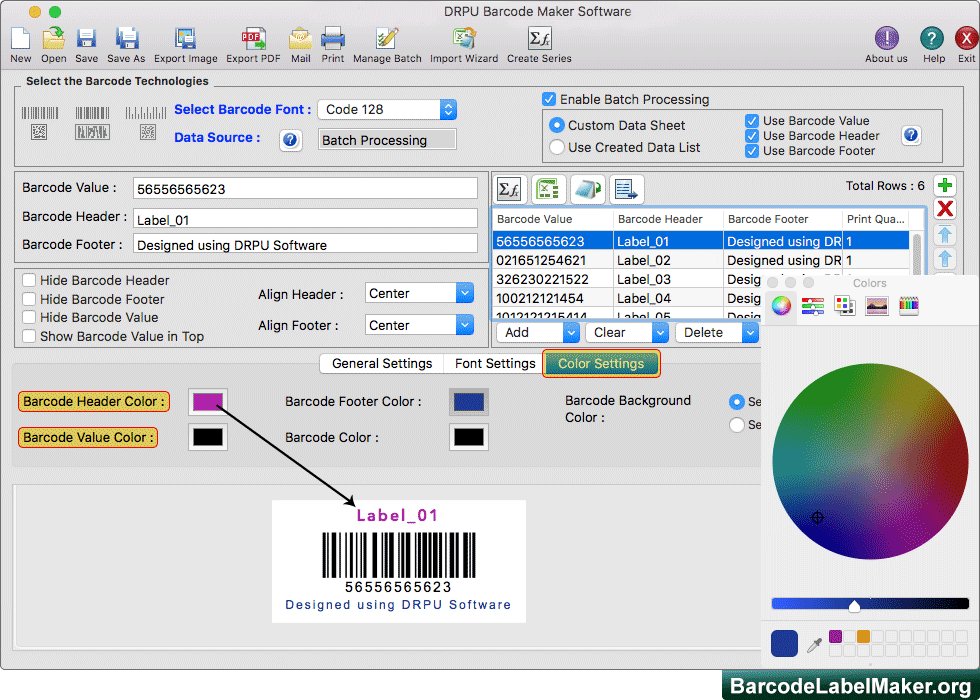Open the About us icon
This screenshot has height=700, width=980.
tap(886, 39)
